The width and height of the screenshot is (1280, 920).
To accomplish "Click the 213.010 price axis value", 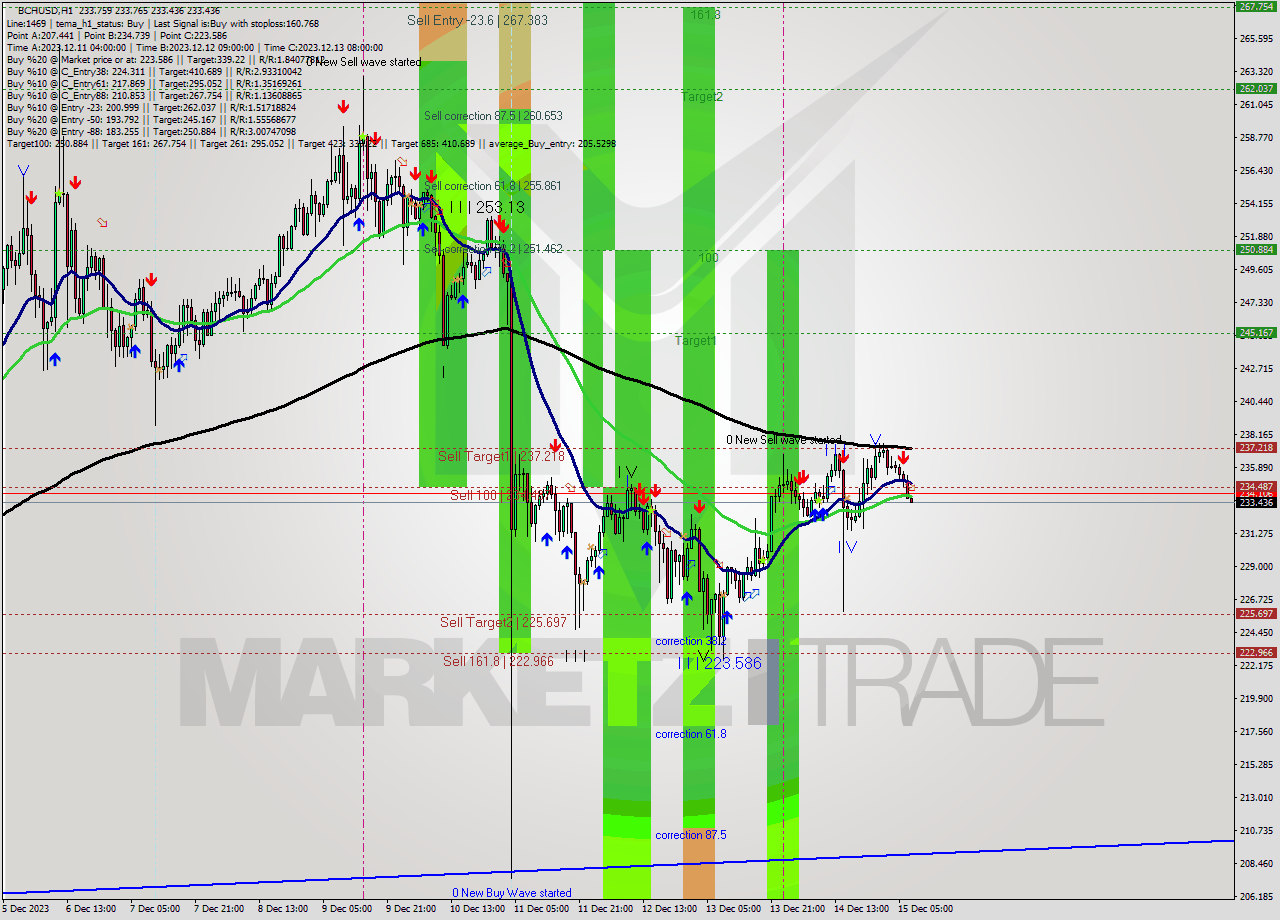I will tap(1256, 797).
